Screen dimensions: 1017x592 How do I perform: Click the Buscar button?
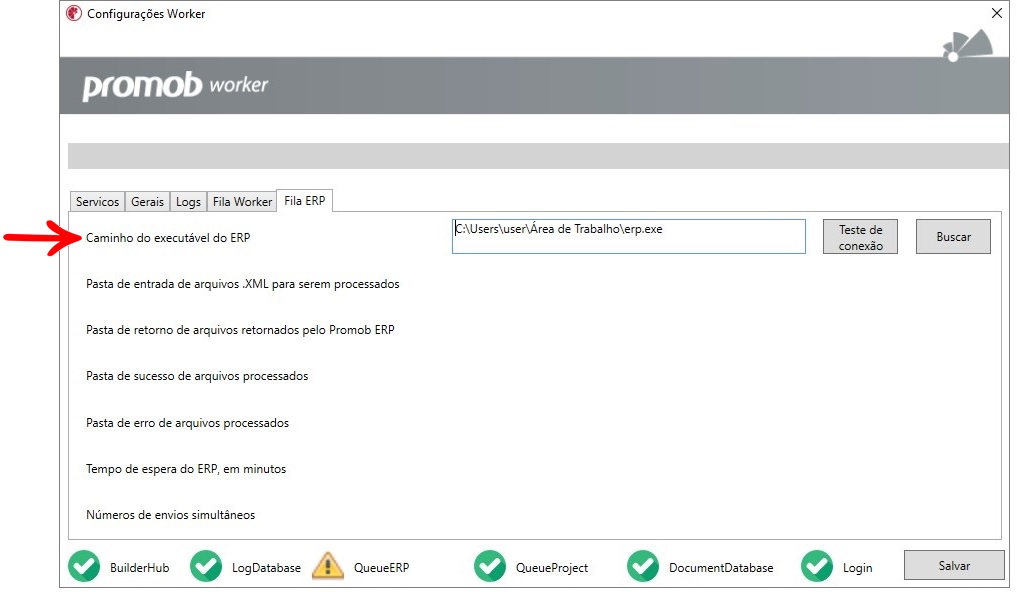[x=953, y=237]
